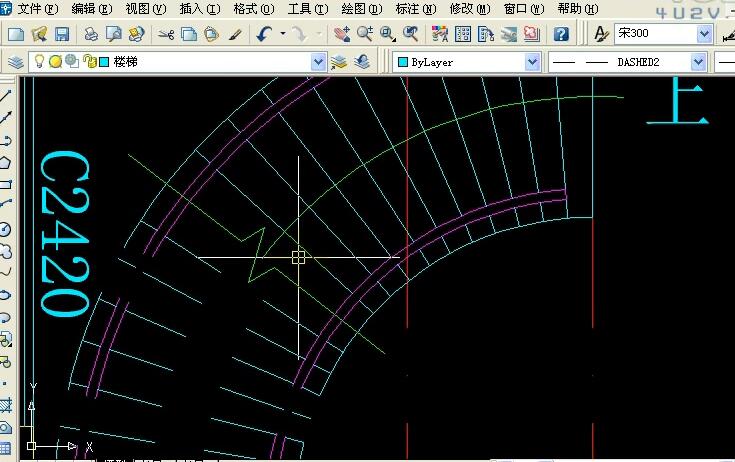Open the ByLayer color dropdown
The image size is (735, 462).
(532, 62)
